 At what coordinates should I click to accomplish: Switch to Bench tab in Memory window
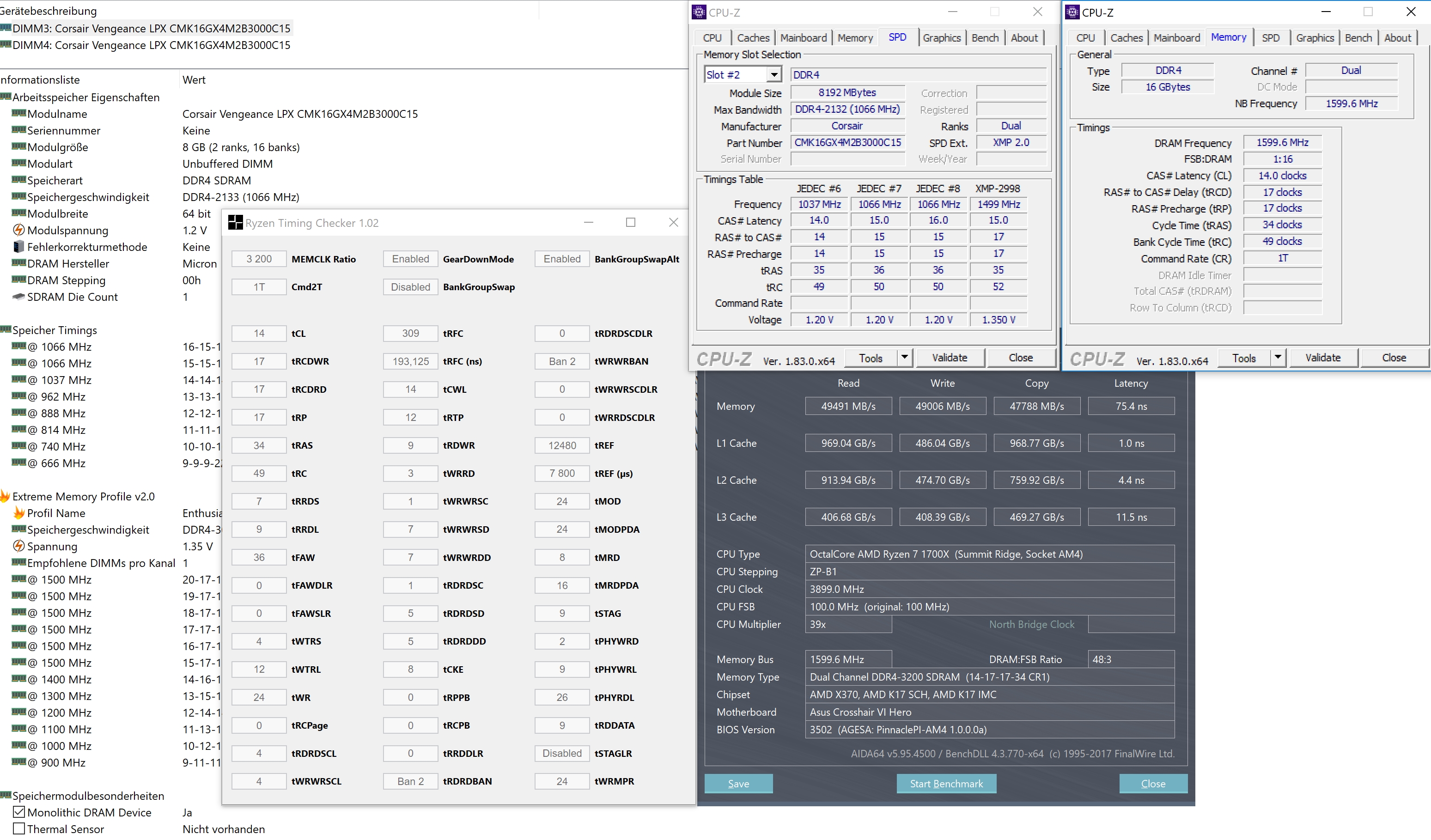click(1358, 37)
